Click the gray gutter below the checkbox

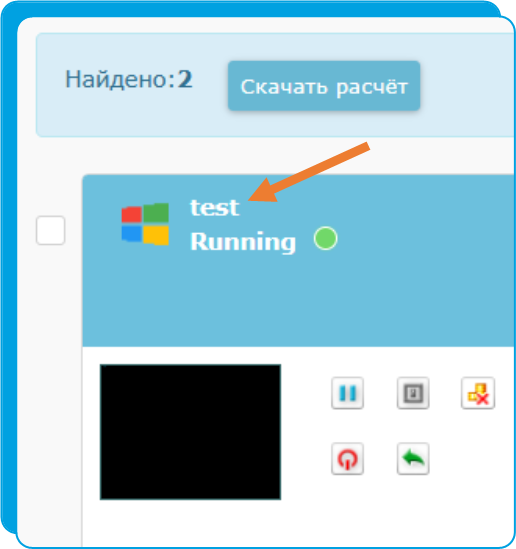tap(50, 385)
